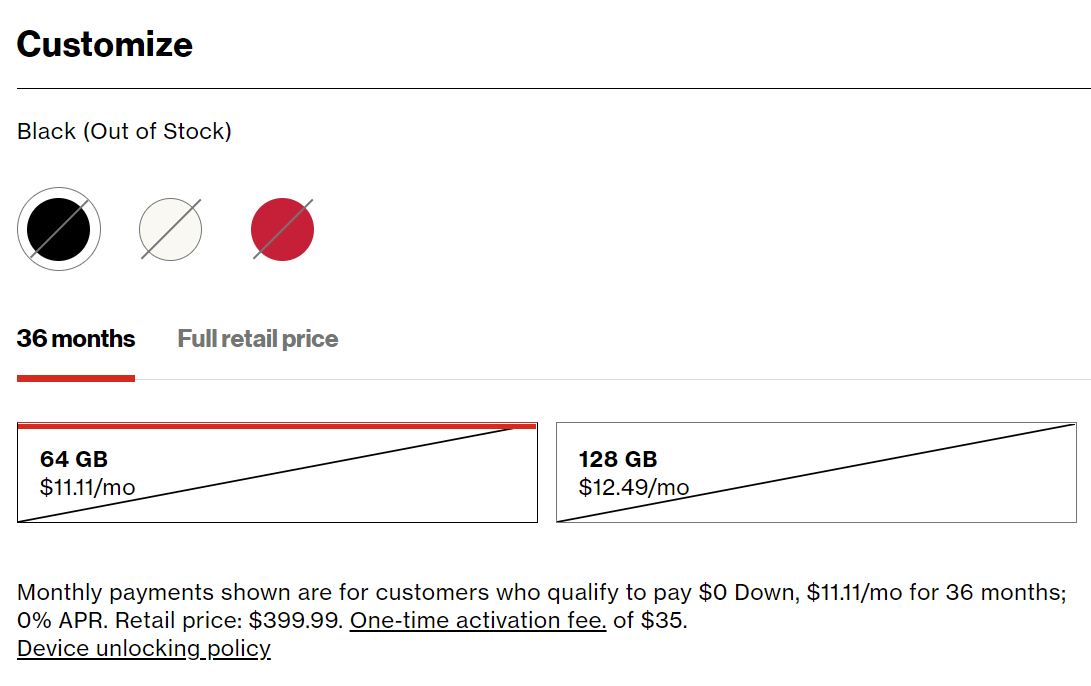Screen dimensions: 1091x686
Task: Choose the White color swatch
Action: point(170,229)
